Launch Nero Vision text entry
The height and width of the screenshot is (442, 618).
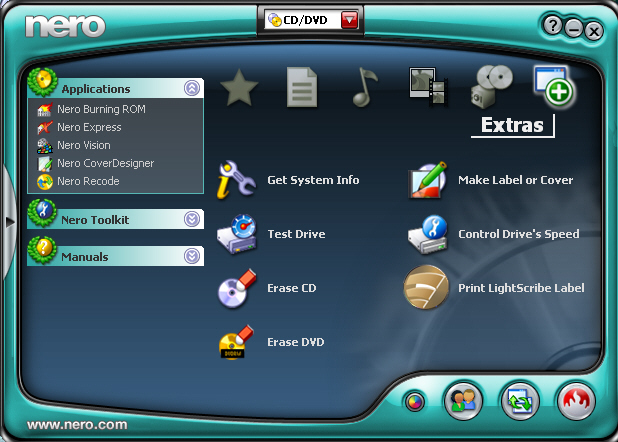pos(84,145)
